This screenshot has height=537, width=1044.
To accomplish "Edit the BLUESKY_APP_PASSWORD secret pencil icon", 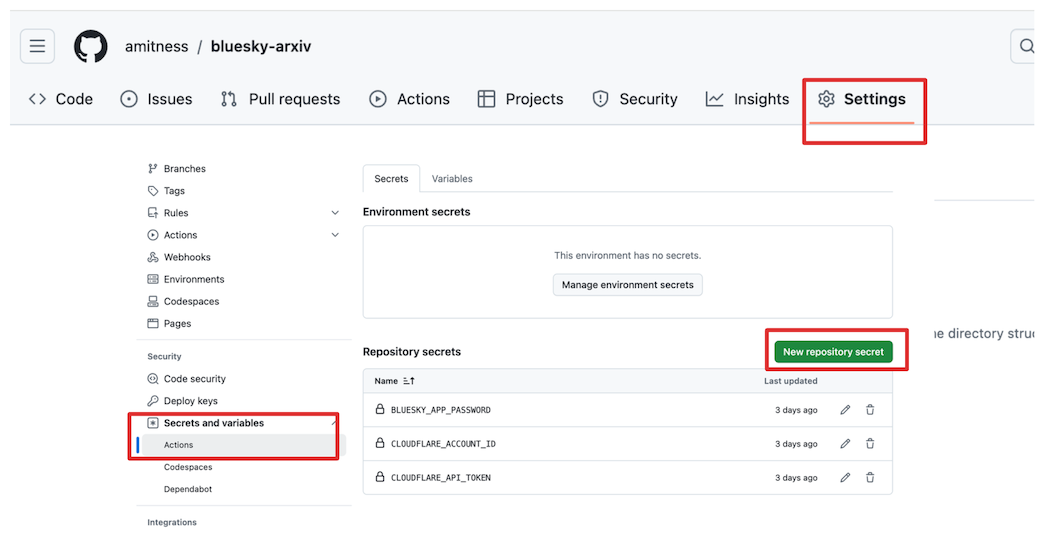I will tap(845, 410).
